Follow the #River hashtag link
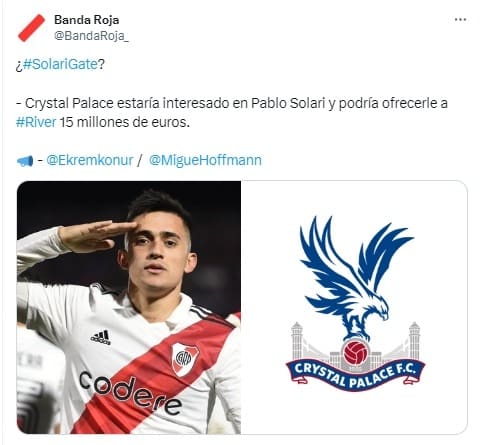 pyautogui.click(x=36, y=122)
